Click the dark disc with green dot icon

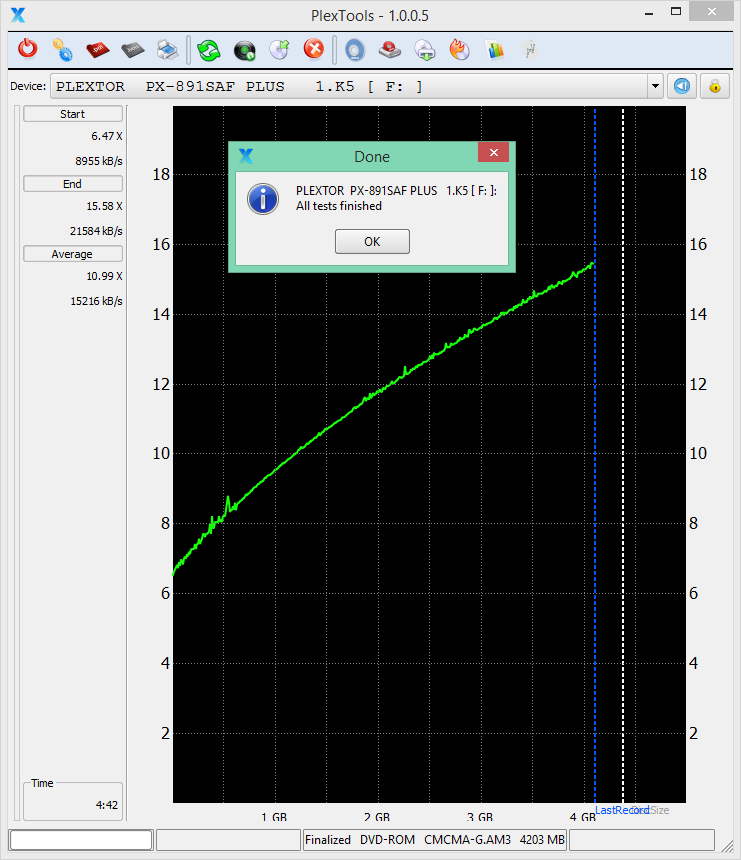(245, 50)
